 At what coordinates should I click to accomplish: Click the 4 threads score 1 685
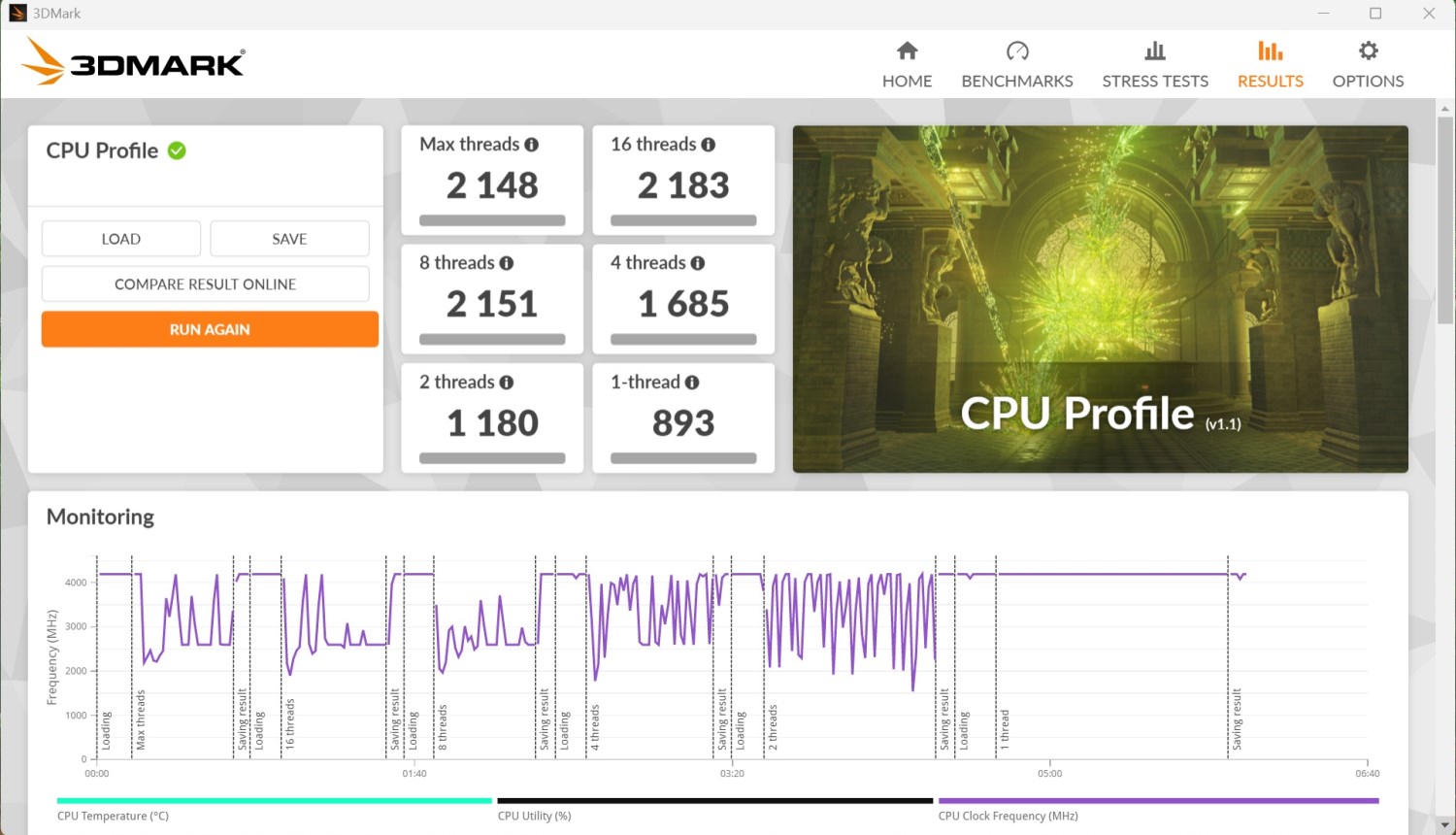[x=683, y=305]
